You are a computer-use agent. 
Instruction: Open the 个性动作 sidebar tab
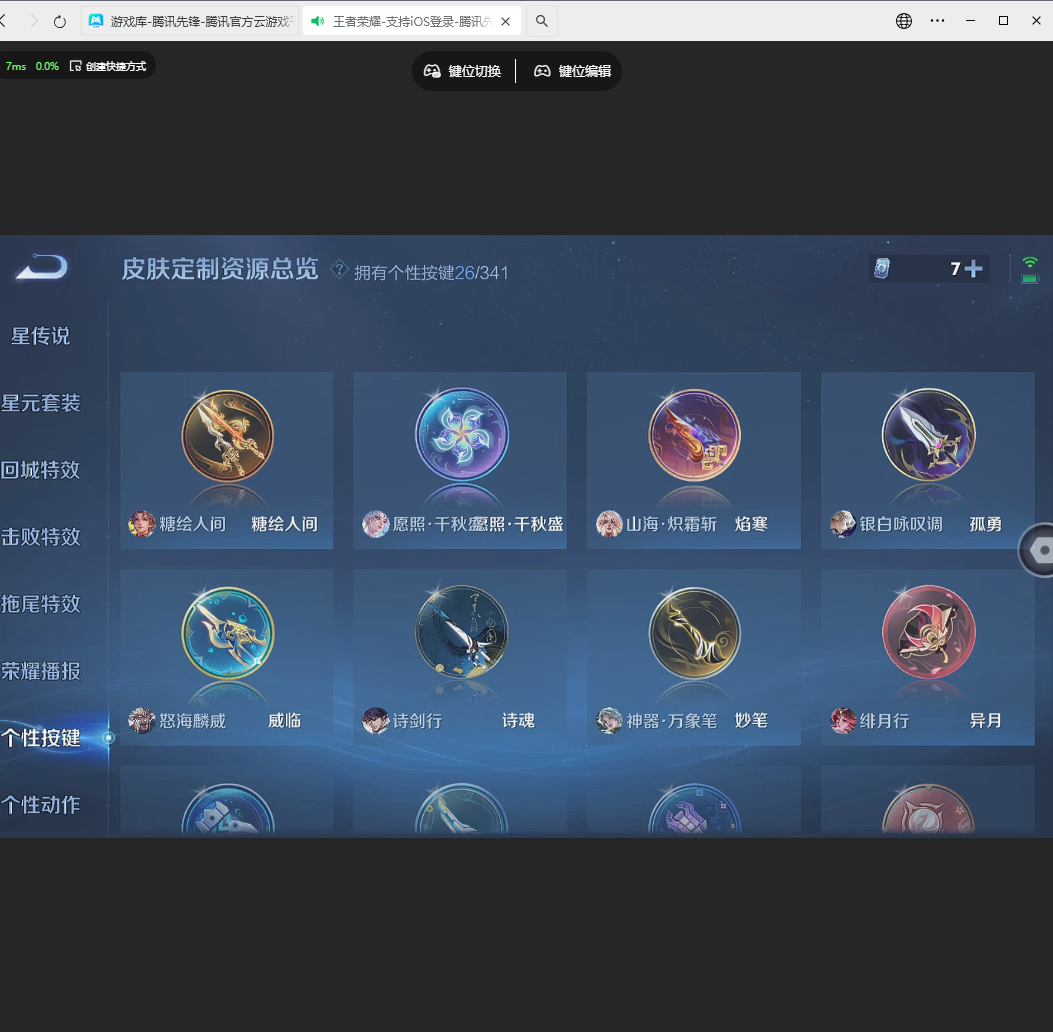tap(41, 805)
